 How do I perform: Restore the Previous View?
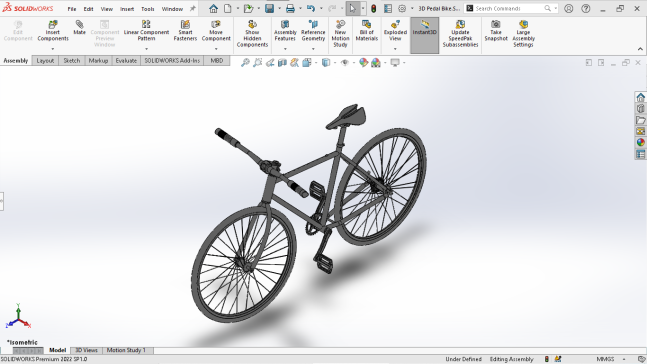pyautogui.click(x=270, y=62)
